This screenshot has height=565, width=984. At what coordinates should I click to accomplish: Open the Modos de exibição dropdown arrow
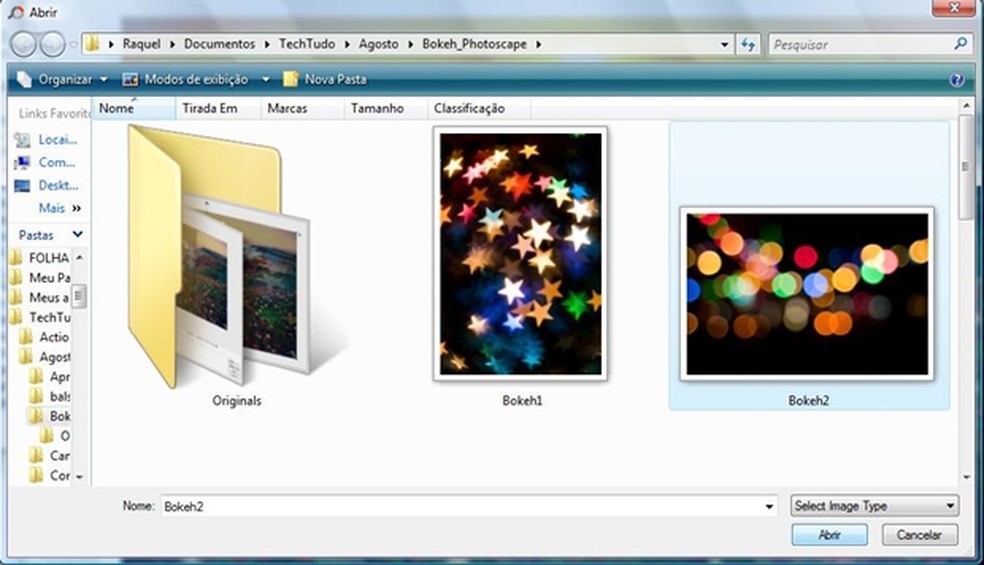[x=265, y=80]
